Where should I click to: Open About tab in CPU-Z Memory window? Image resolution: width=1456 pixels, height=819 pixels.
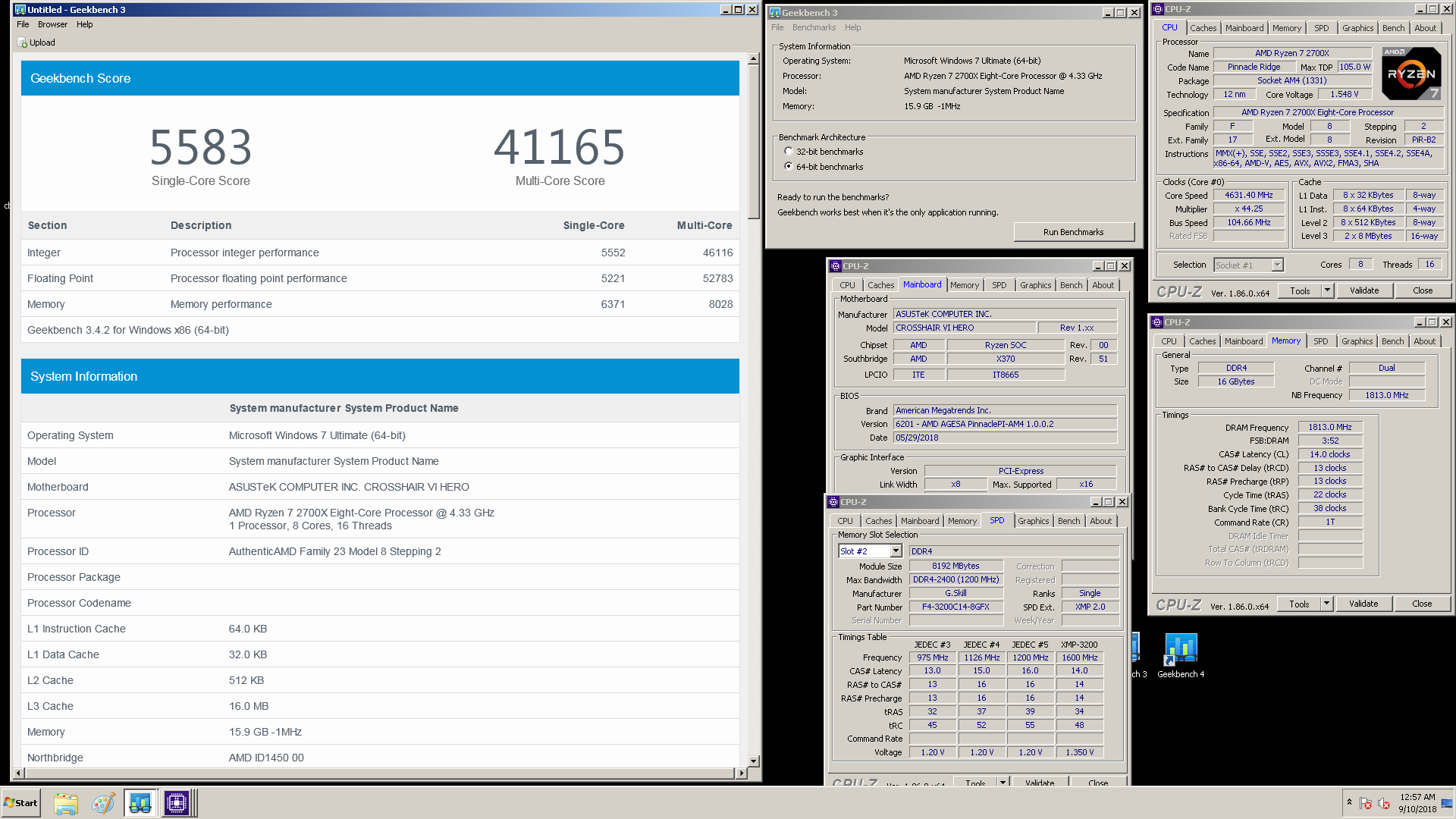point(1424,341)
